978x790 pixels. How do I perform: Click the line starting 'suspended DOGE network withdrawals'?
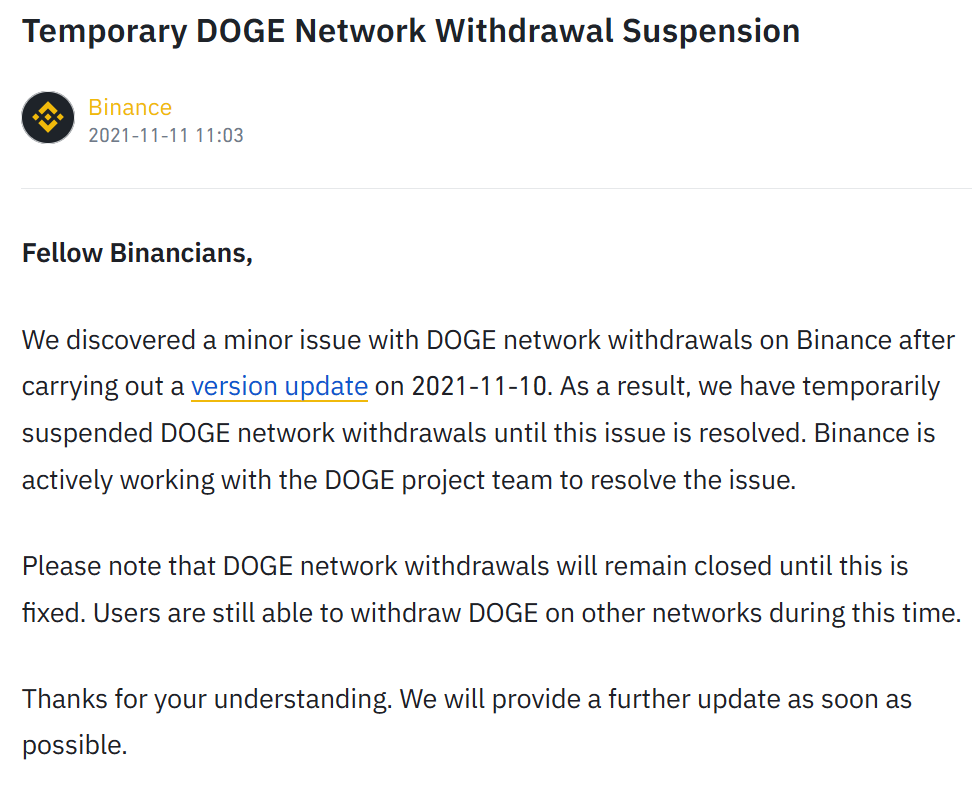click(478, 433)
